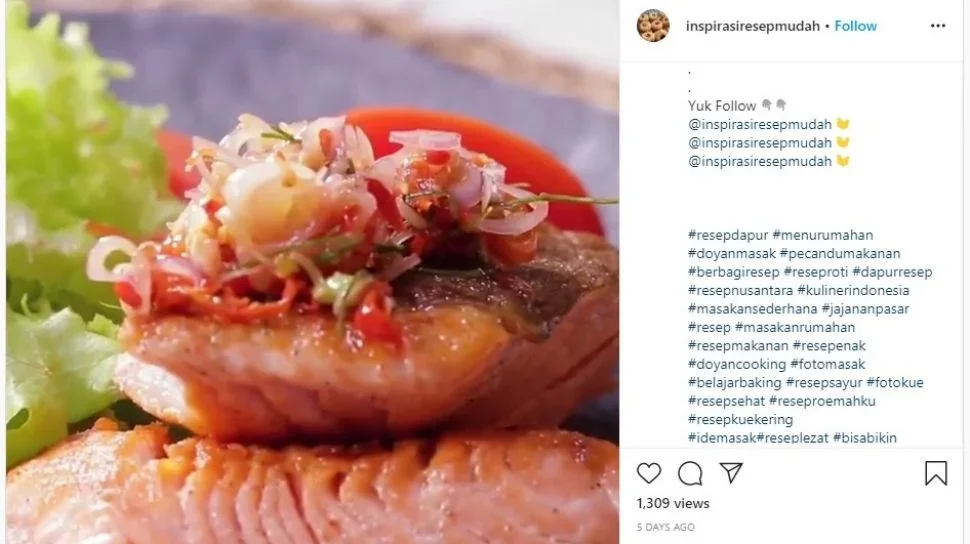
Task: Open the #resepsehat hashtag
Action: (x=726, y=401)
